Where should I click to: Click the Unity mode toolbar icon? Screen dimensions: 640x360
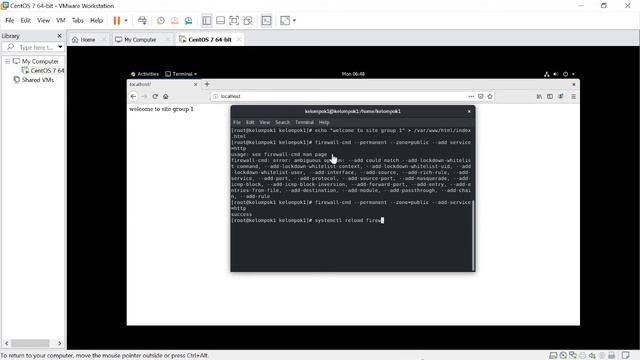[248, 20]
